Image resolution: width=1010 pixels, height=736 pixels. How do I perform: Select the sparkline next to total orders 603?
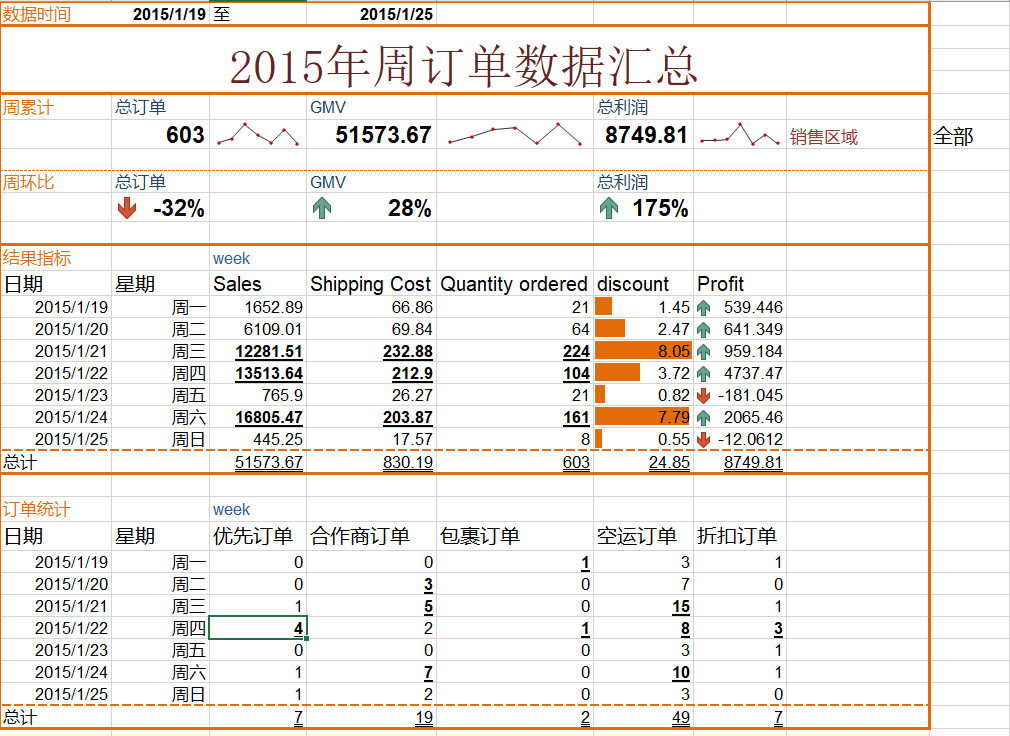[x=258, y=134]
